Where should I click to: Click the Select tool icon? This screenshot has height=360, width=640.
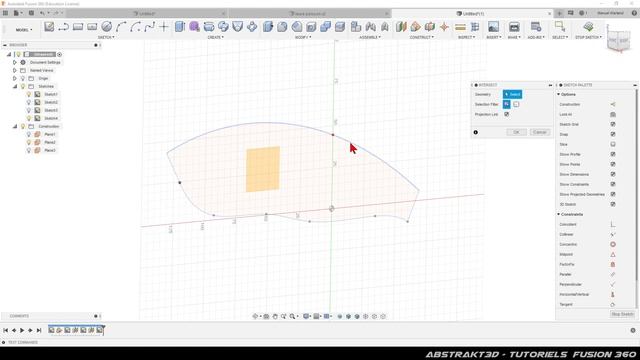pos(560,27)
